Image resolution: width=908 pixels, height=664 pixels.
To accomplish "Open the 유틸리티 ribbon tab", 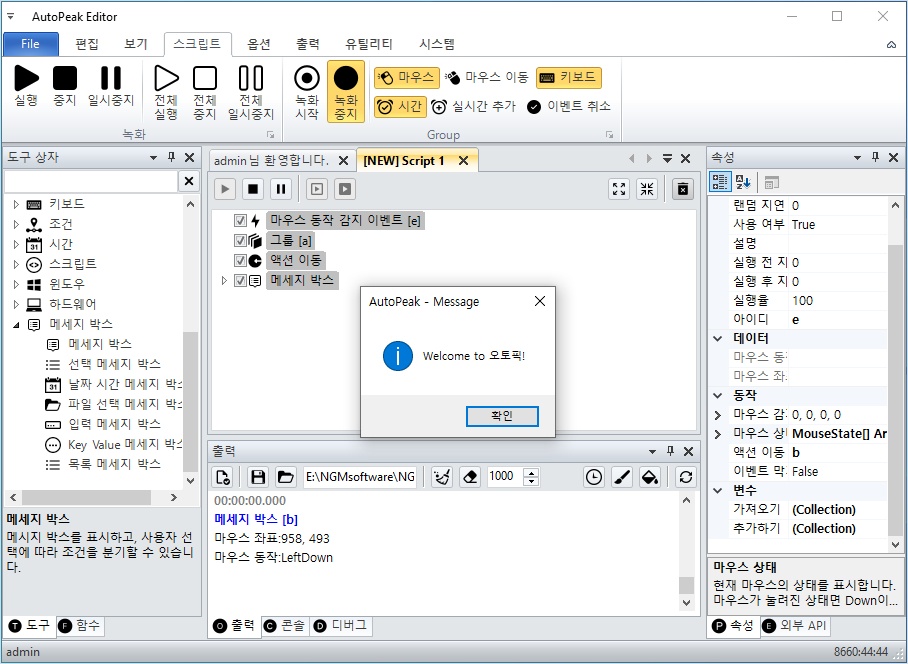I will coord(369,44).
